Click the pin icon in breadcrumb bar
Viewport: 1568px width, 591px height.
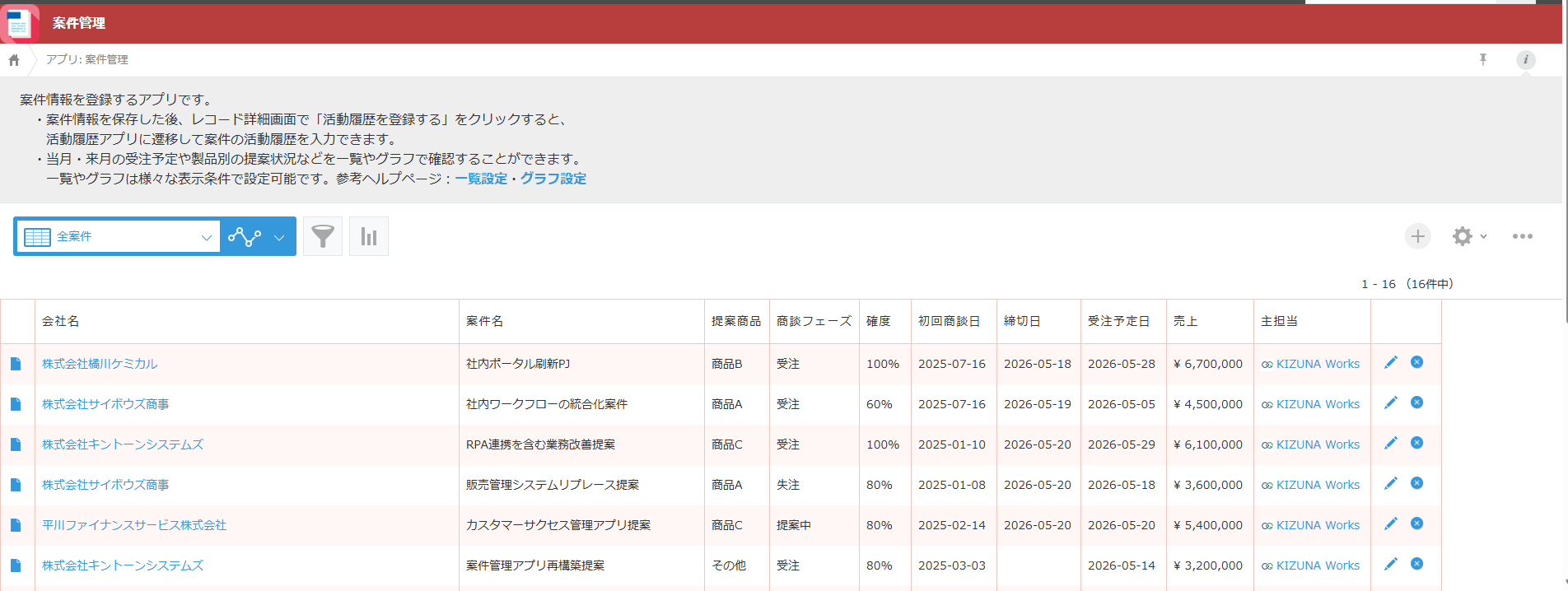pyautogui.click(x=1483, y=59)
